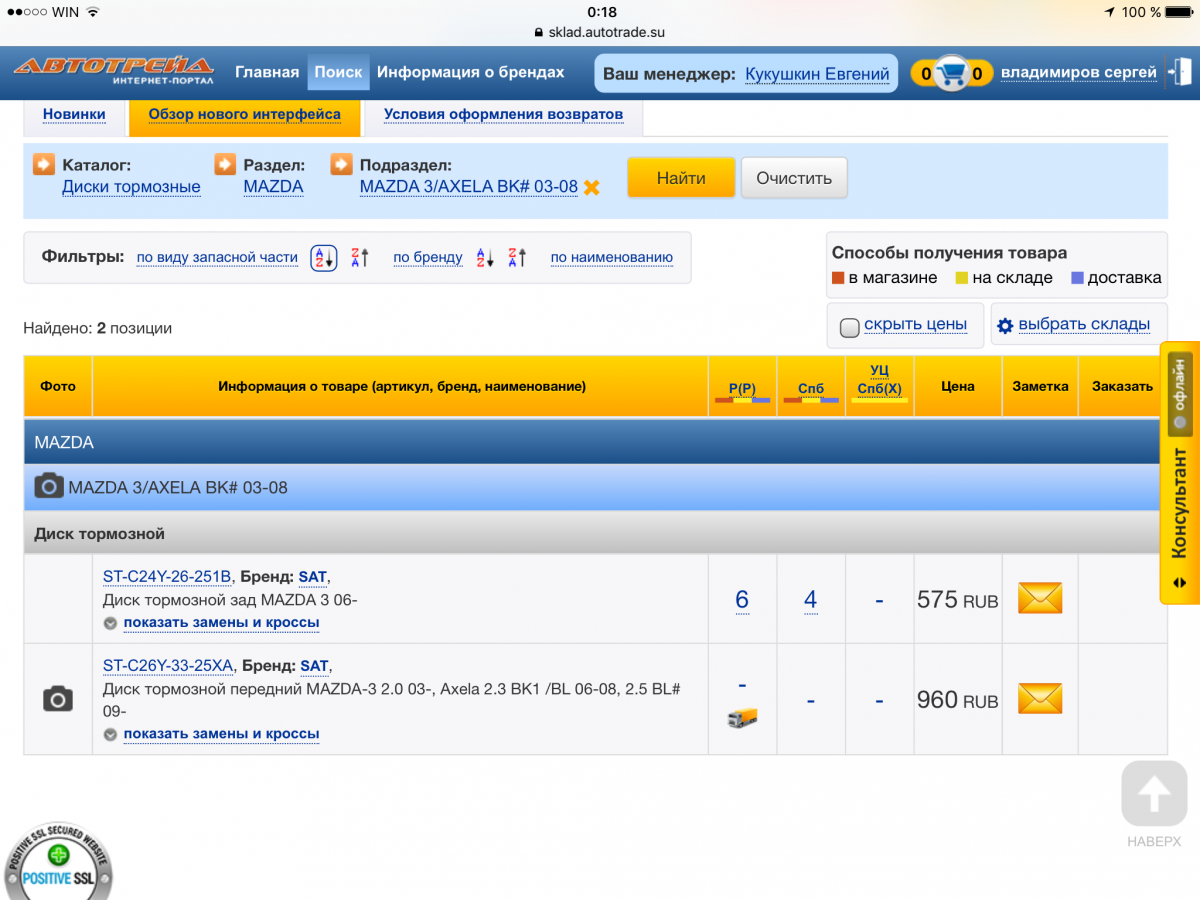Switch to 'Условия оформления возвратов' tab
1200x900 pixels.
503,114
